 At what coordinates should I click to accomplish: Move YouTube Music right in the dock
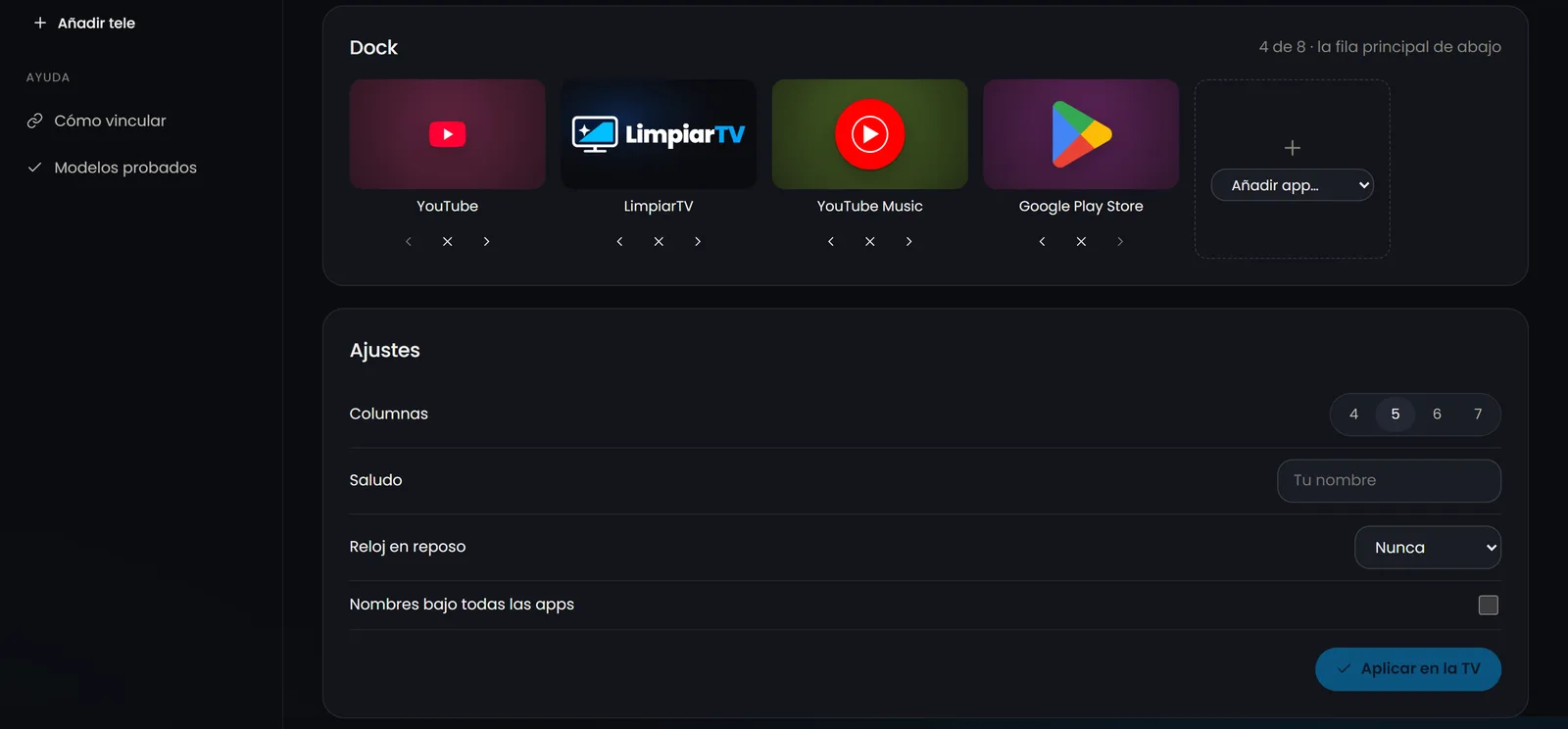point(909,241)
